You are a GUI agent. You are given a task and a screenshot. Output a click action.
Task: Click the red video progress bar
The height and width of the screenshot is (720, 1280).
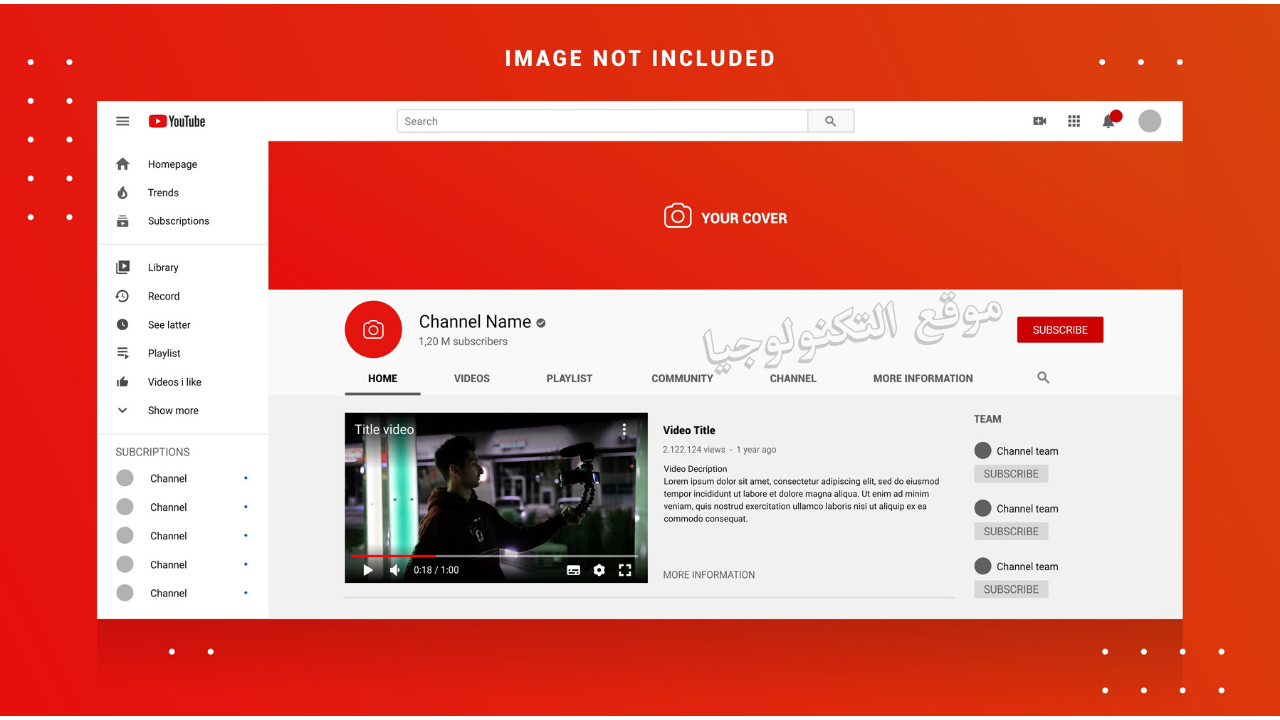[393, 555]
